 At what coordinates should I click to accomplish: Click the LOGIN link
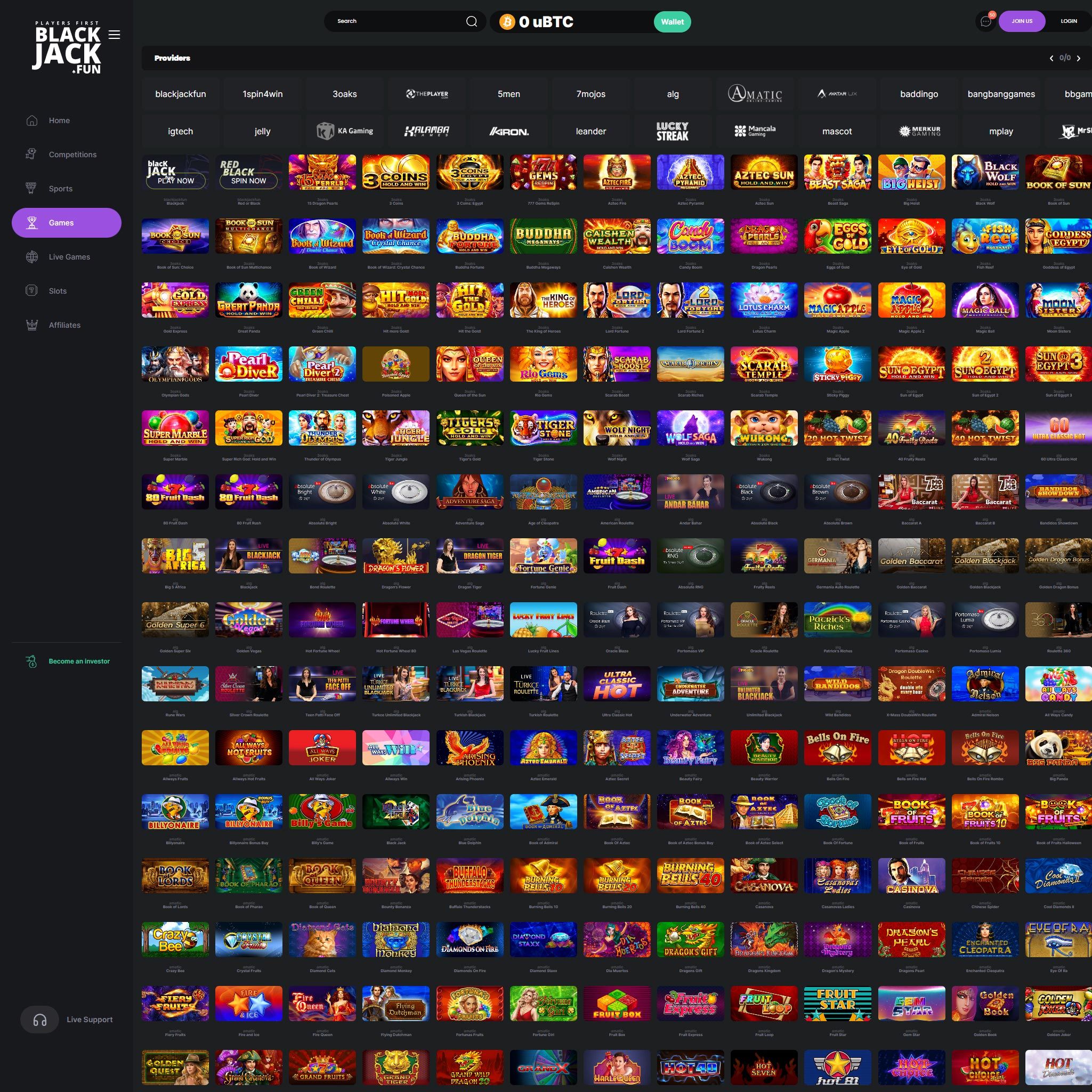pyautogui.click(x=1068, y=21)
